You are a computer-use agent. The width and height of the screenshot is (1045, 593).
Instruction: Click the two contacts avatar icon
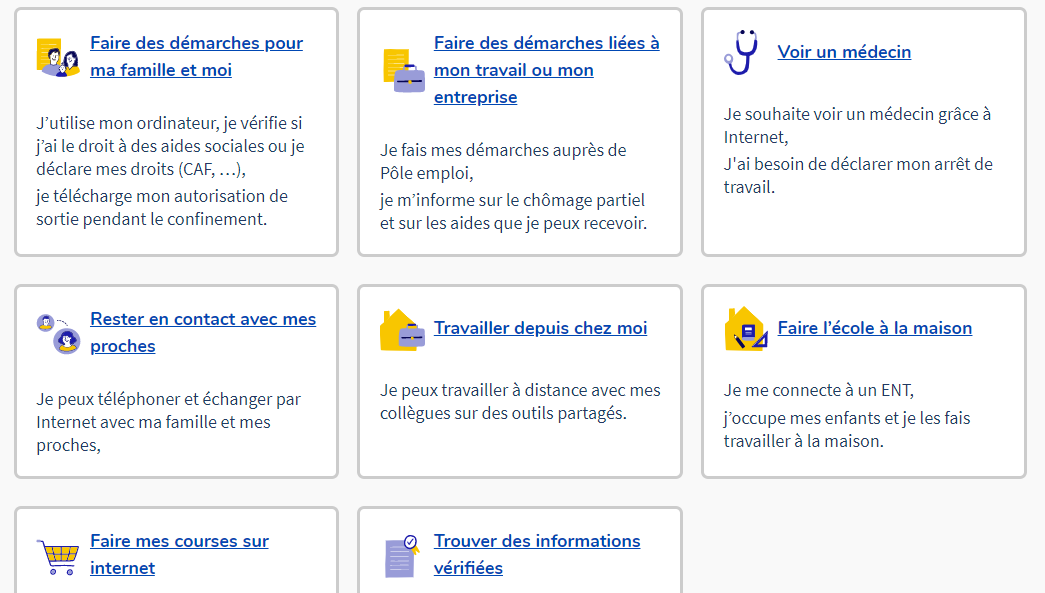tap(58, 333)
